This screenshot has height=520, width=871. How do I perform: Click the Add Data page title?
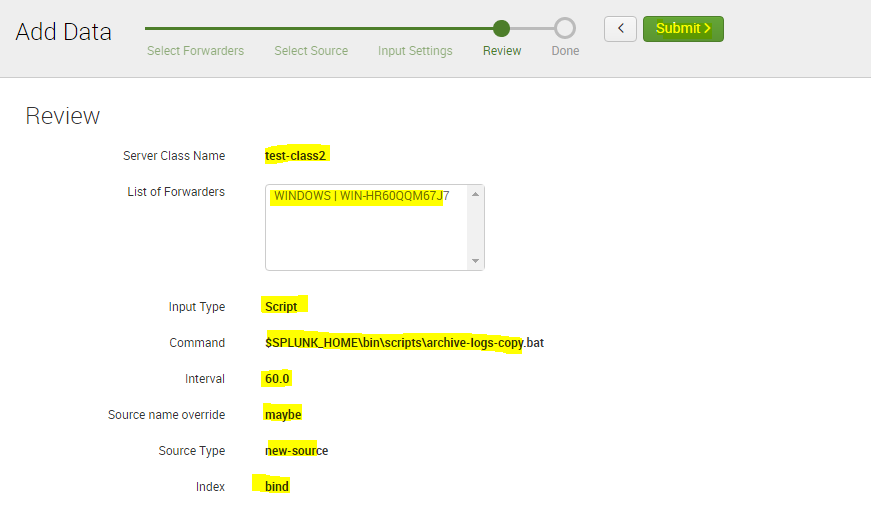[x=63, y=32]
